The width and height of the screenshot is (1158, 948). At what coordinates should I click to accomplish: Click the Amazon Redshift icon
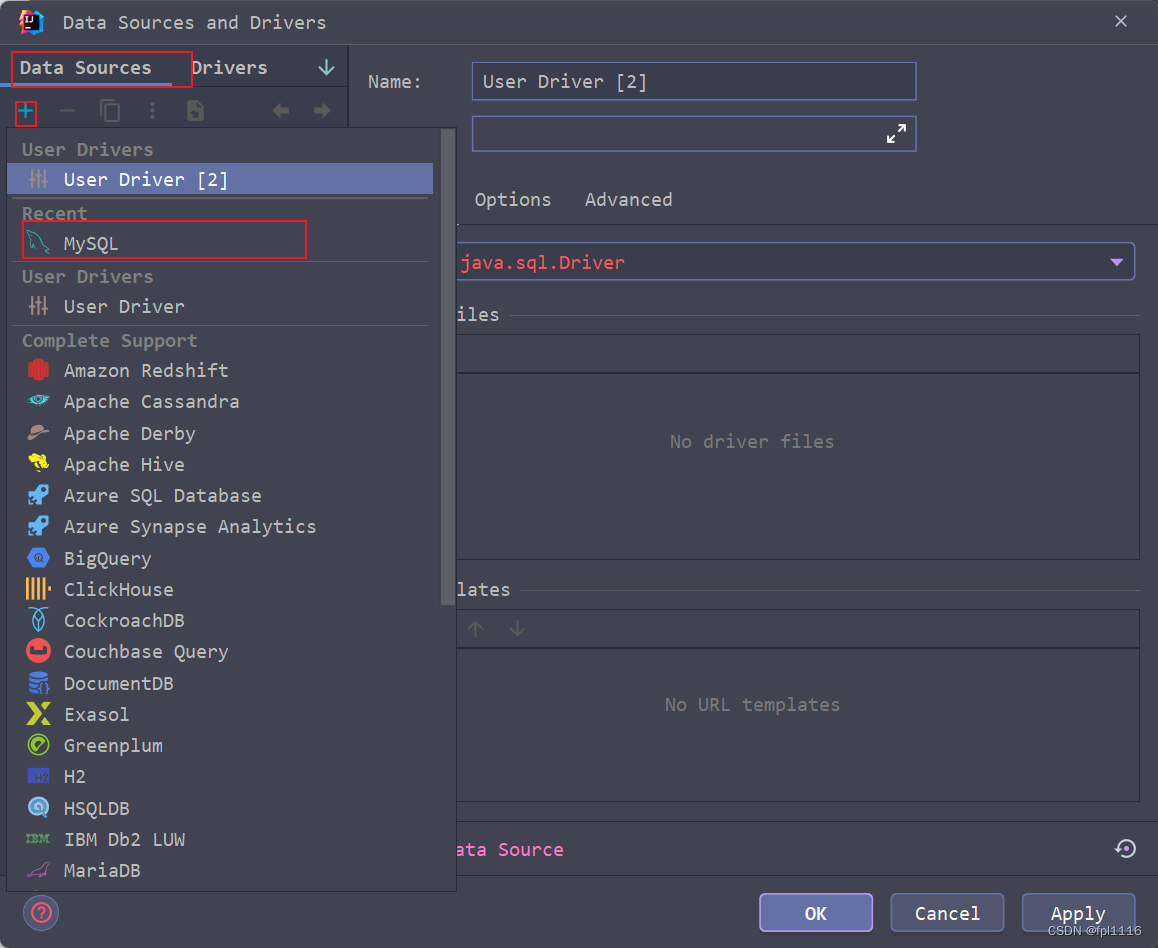pos(38,370)
